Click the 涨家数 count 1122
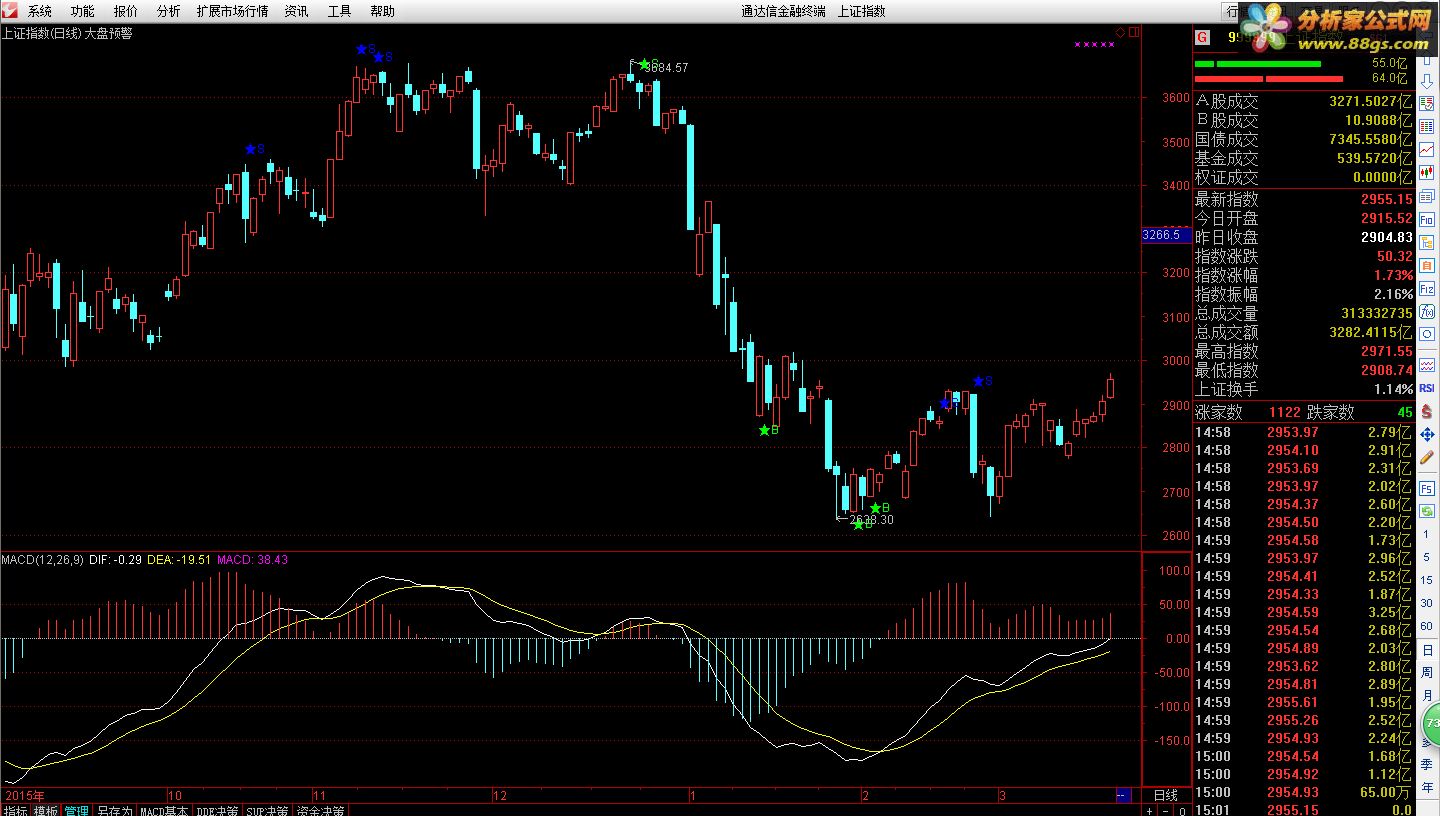Screen dimensions: 1440x816 point(1285,412)
